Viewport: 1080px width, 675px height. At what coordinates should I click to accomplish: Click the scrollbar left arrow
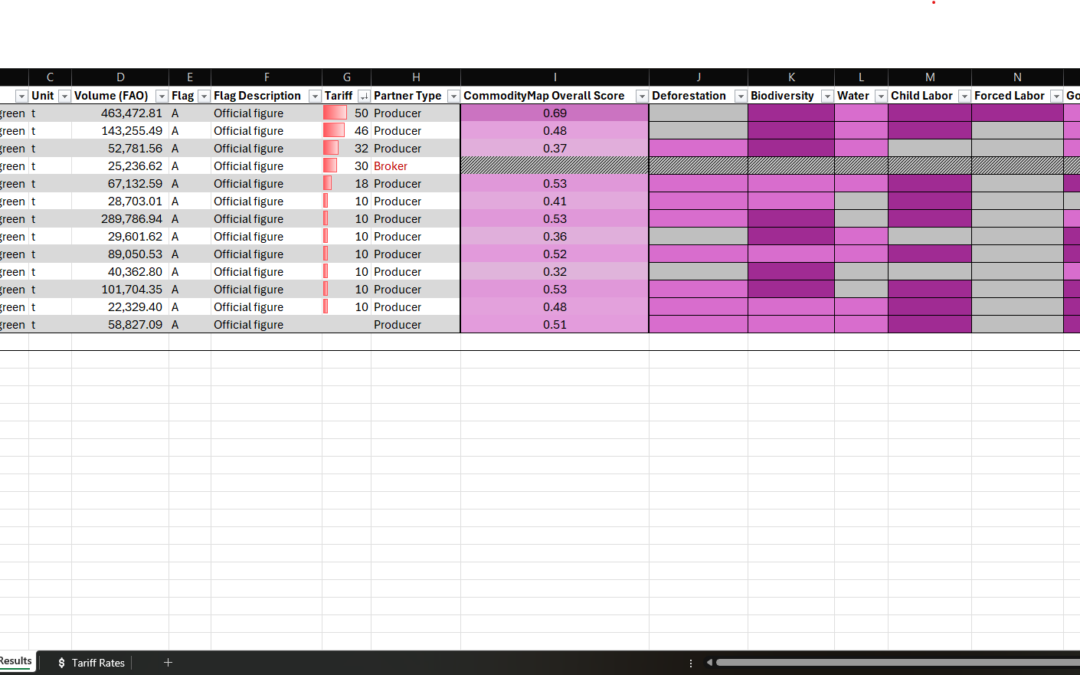coord(709,662)
